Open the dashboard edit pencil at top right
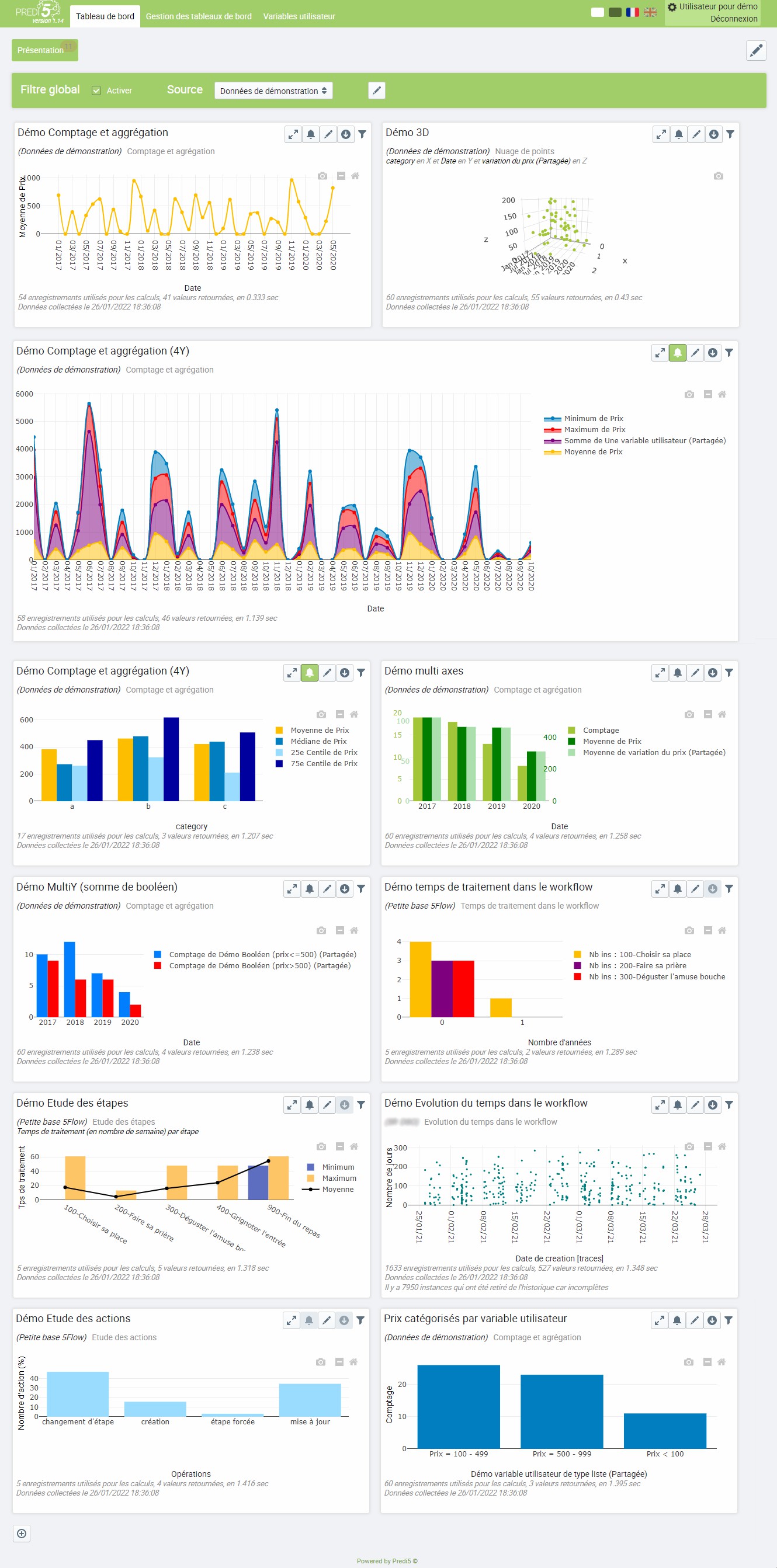Image resolution: width=777 pixels, height=1568 pixels. (756, 51)
